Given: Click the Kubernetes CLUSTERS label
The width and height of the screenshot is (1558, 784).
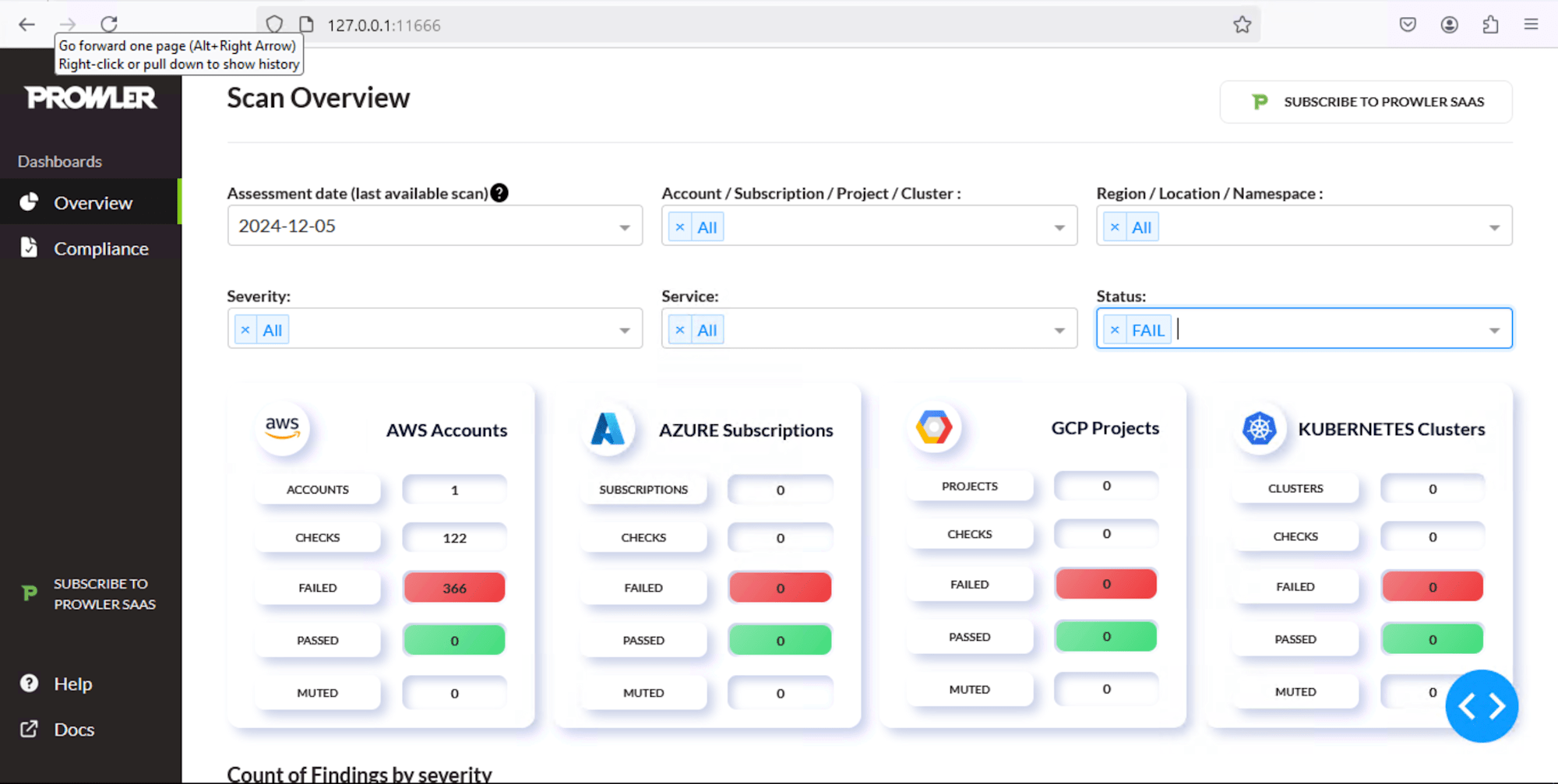Looking at the screenshot, I should pyautogui.click(x=1295, y=488).
